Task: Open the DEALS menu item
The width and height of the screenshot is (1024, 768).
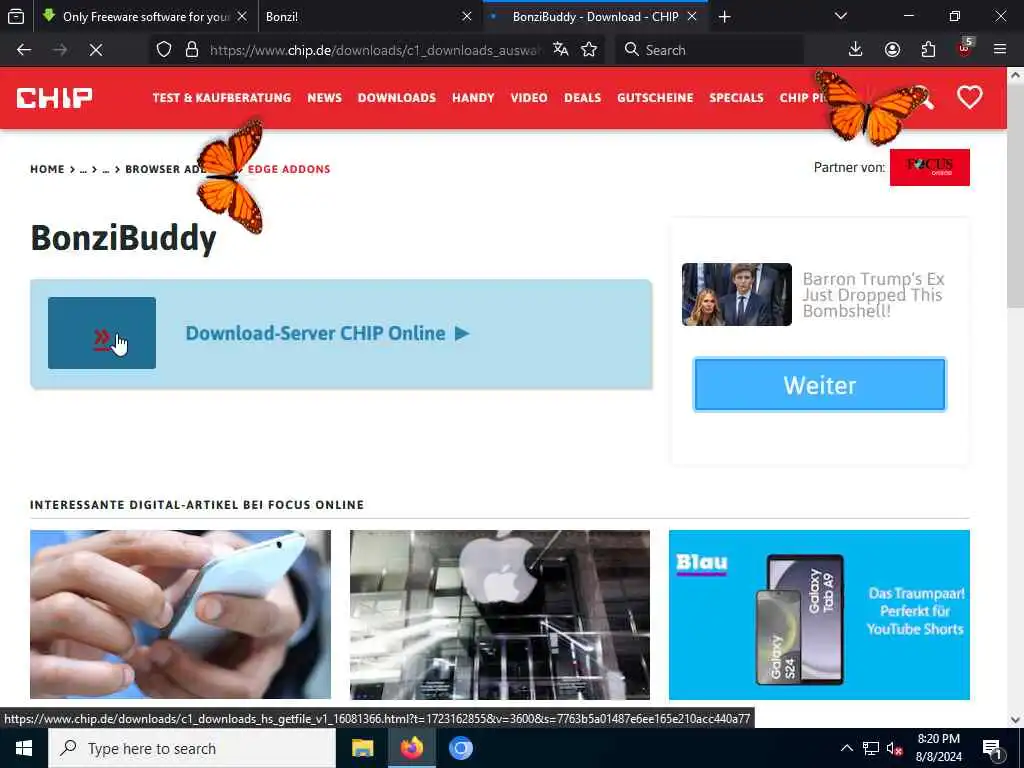Action: point(583,98)
